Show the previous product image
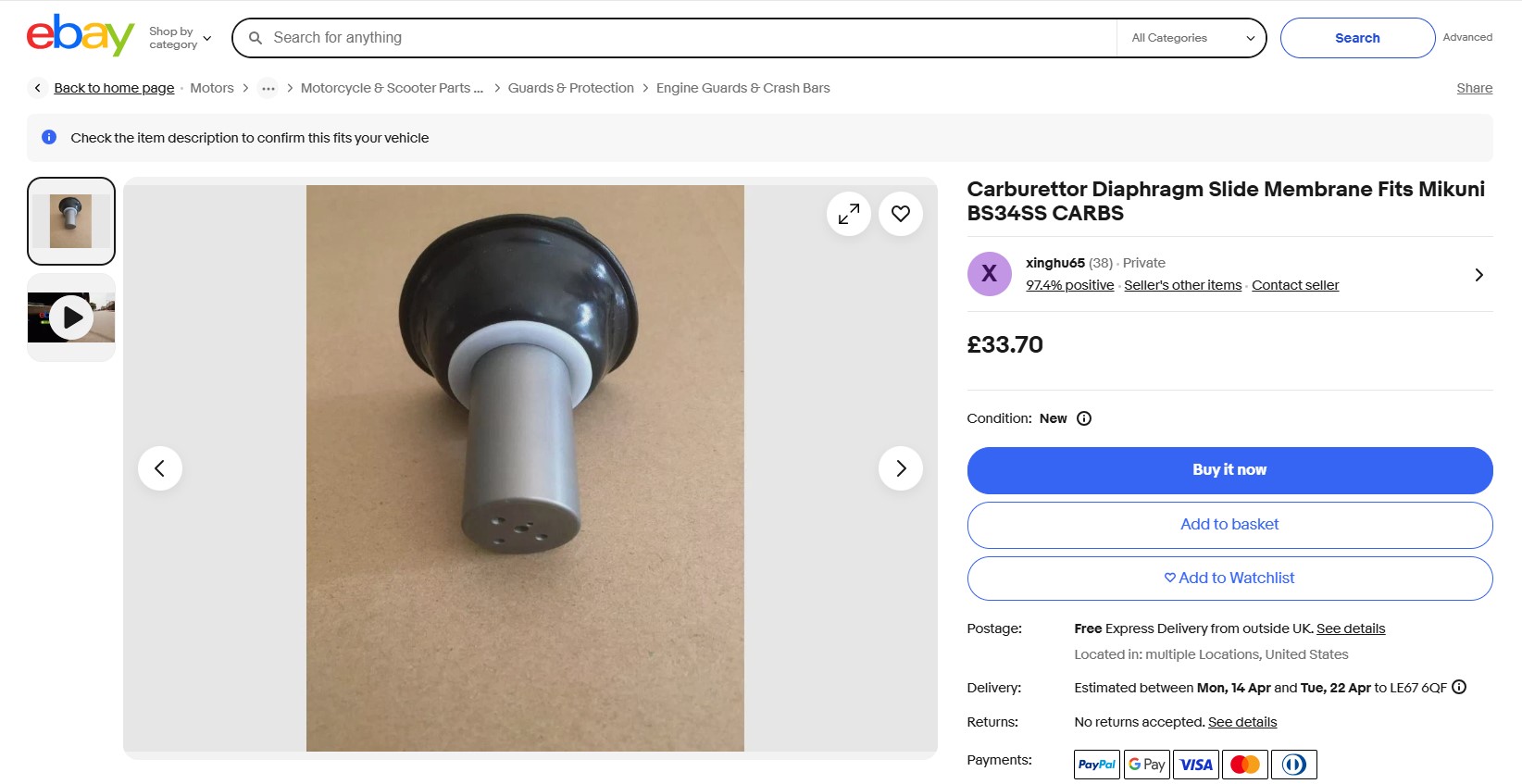This screenshot has width=1522, height=784. (x=160, y=468)
